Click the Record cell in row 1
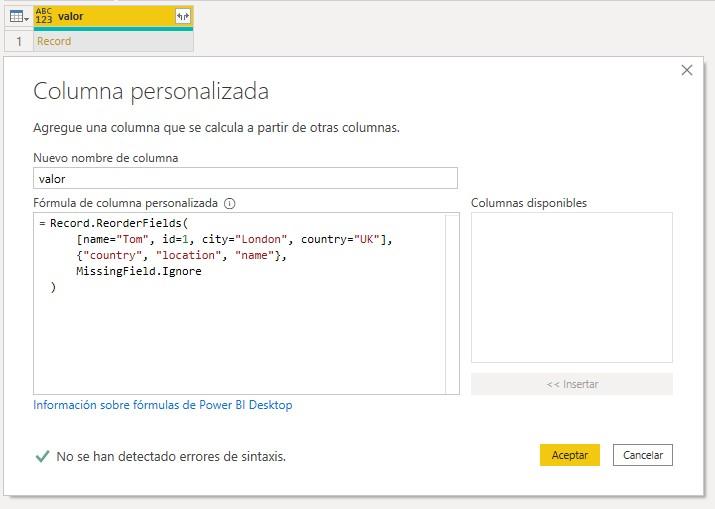This screenshot has height=509, width=715. 114,41
